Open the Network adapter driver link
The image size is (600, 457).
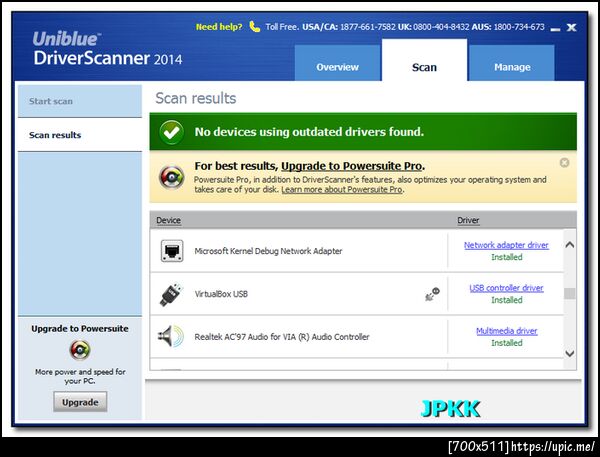506,245
